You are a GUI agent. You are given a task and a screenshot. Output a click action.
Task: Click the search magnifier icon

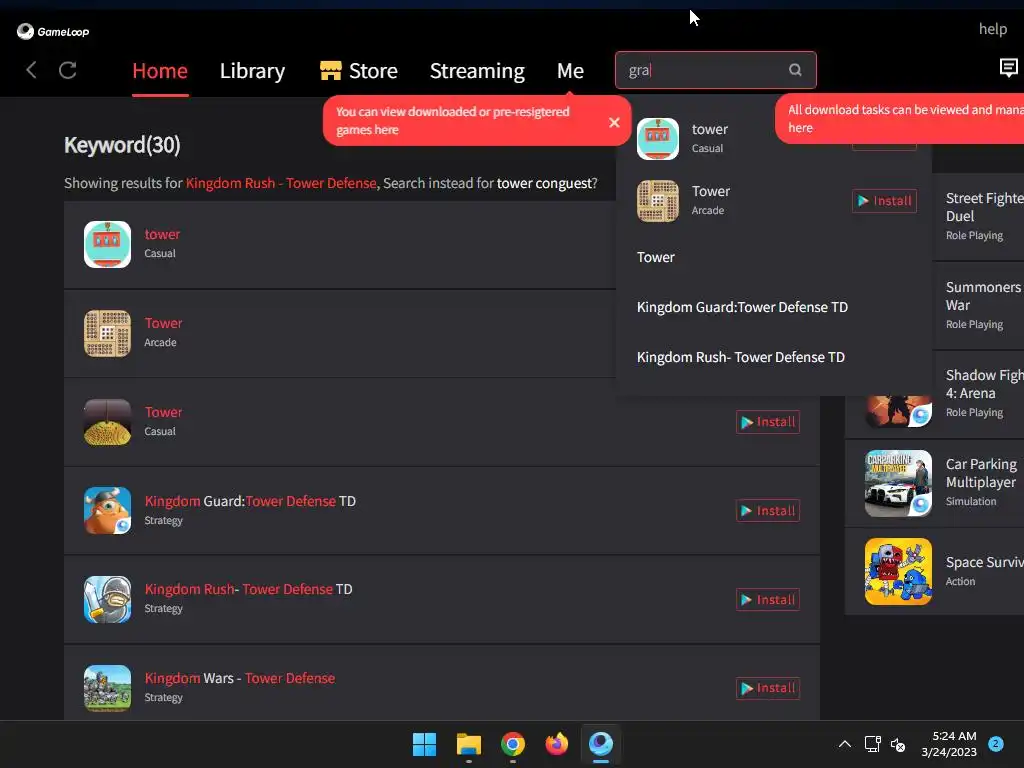[x=795, y=70]
